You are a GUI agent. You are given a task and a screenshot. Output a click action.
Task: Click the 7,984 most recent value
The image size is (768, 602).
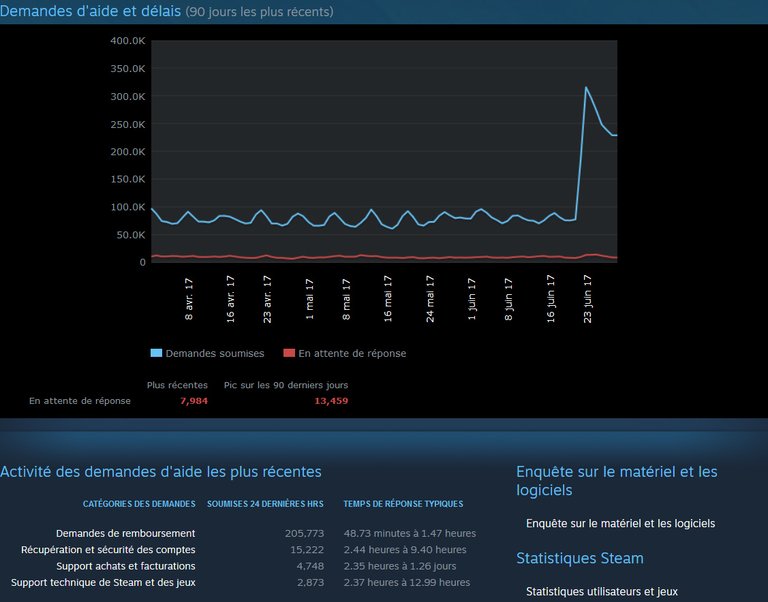[x=193, y=401]
